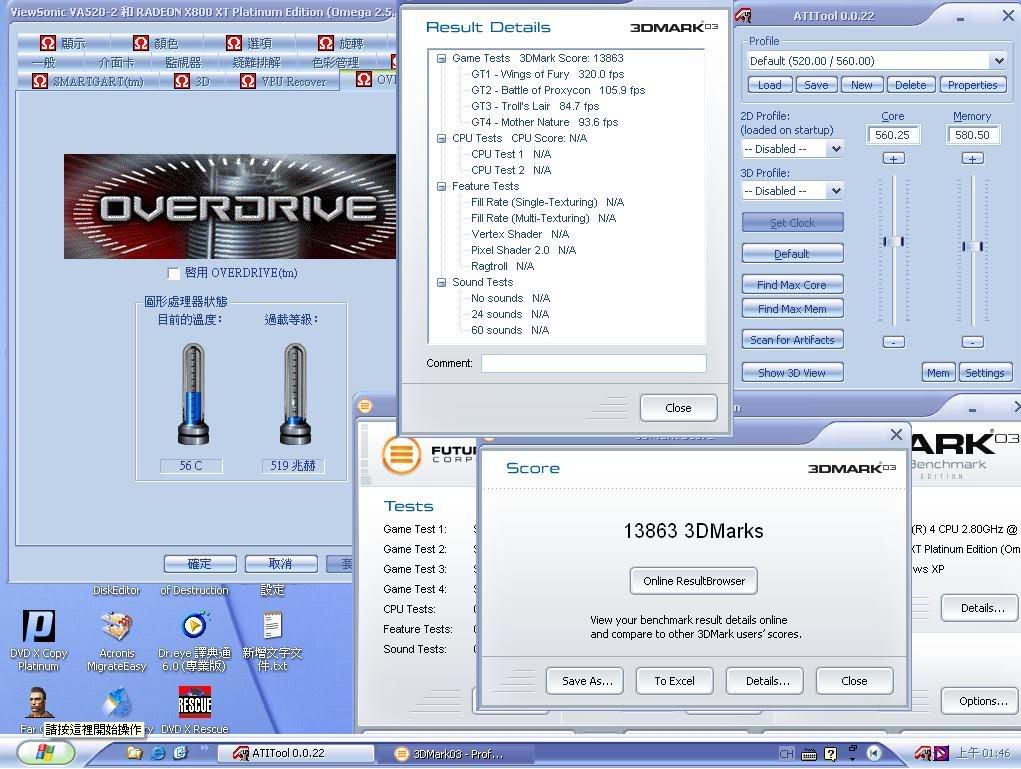Click Find Max Core in ATITool
Viewport: 1021px width, 769px height.
pos(792,285)
